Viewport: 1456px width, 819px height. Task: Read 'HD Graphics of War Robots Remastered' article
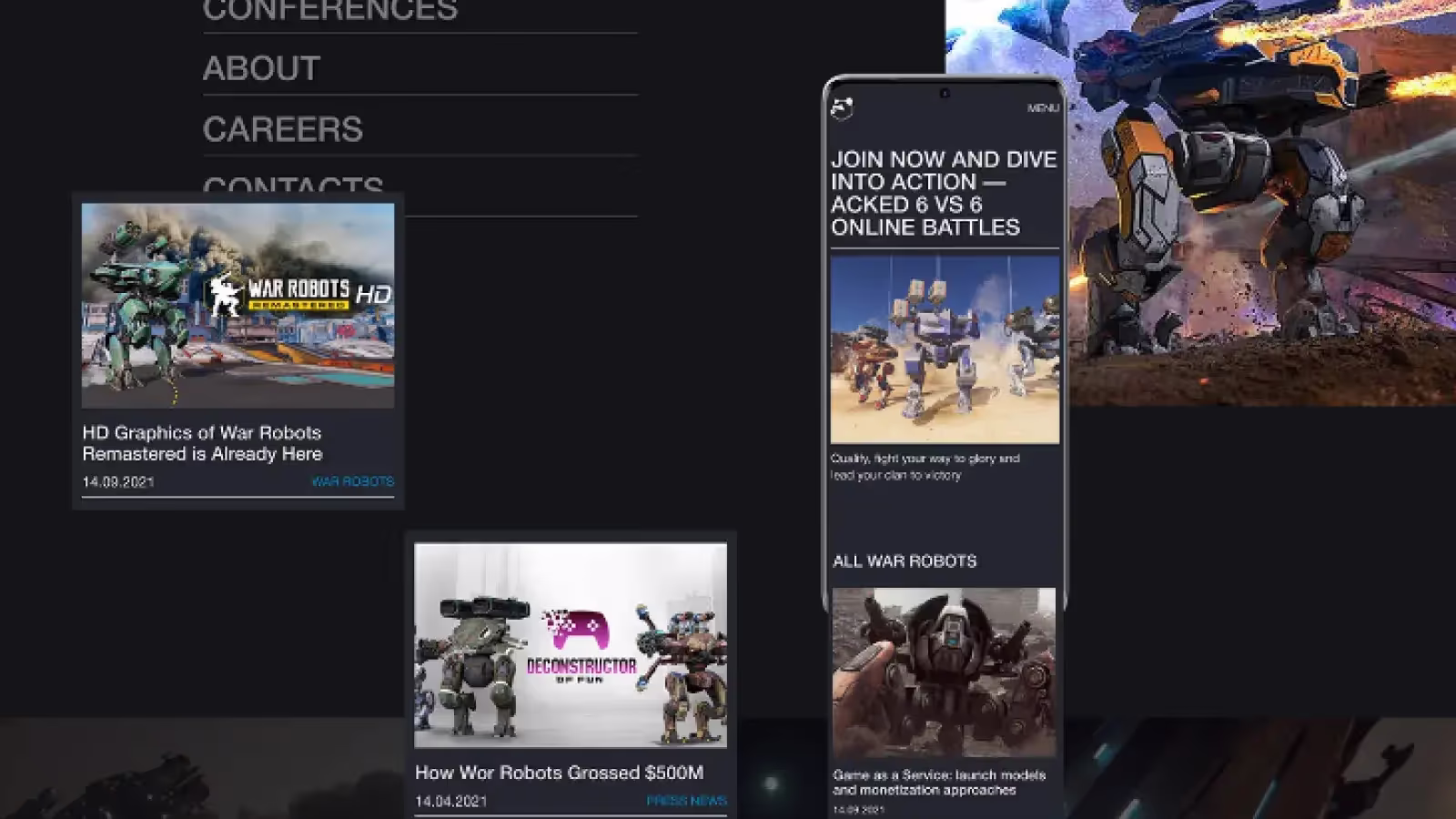point(202,443)
